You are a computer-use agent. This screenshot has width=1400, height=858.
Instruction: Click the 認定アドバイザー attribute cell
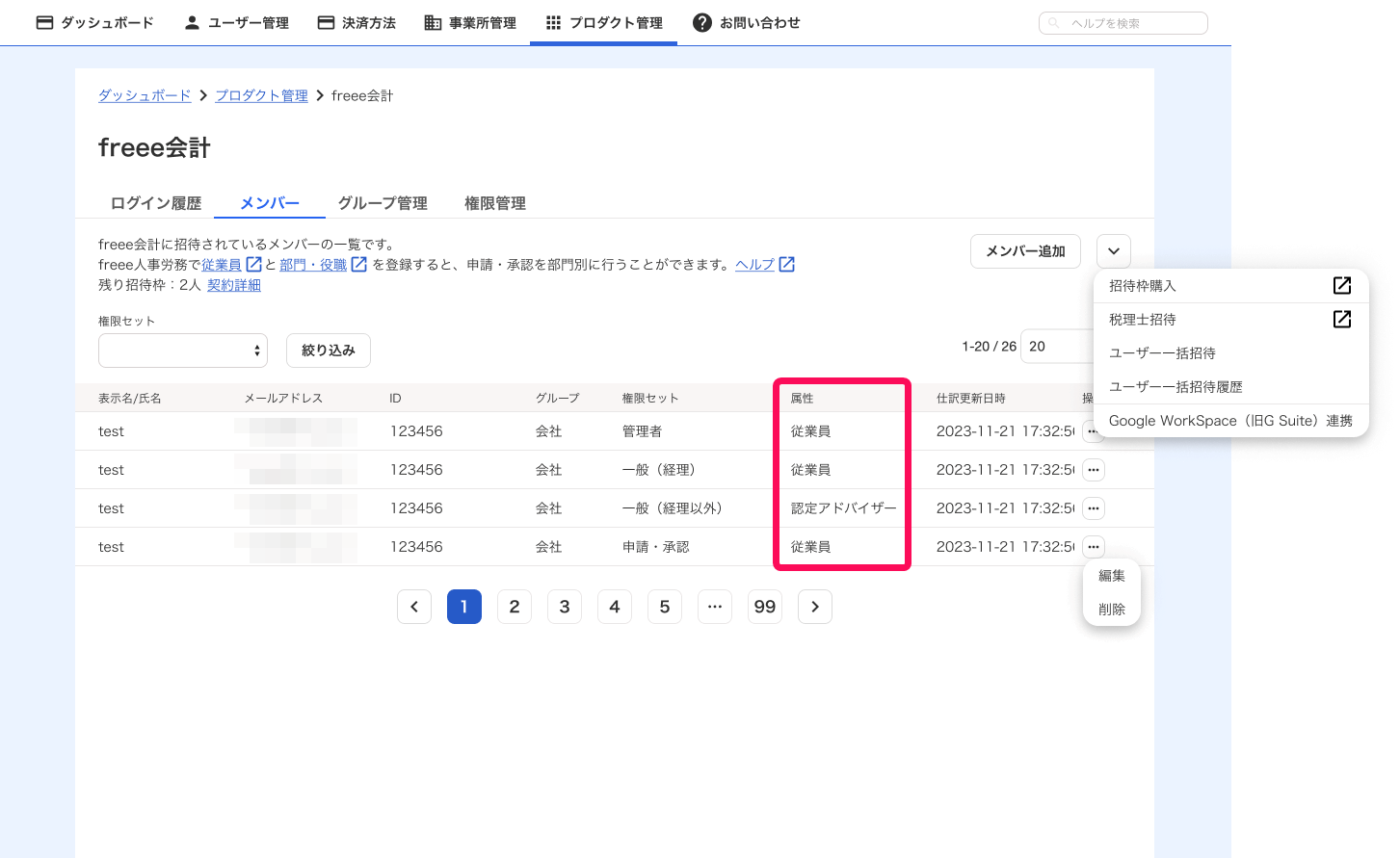click(843, 508)
